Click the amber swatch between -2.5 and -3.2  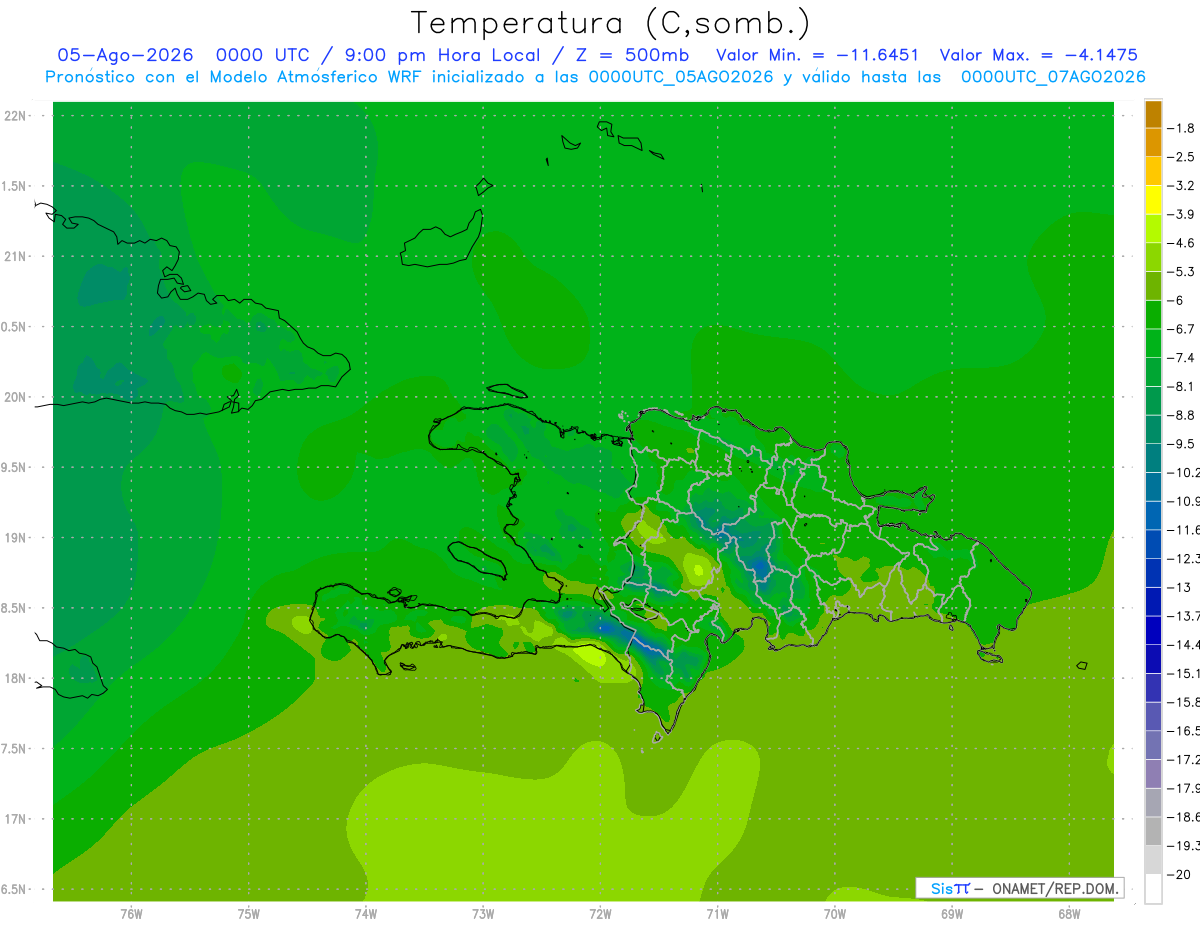point(1153,172)
